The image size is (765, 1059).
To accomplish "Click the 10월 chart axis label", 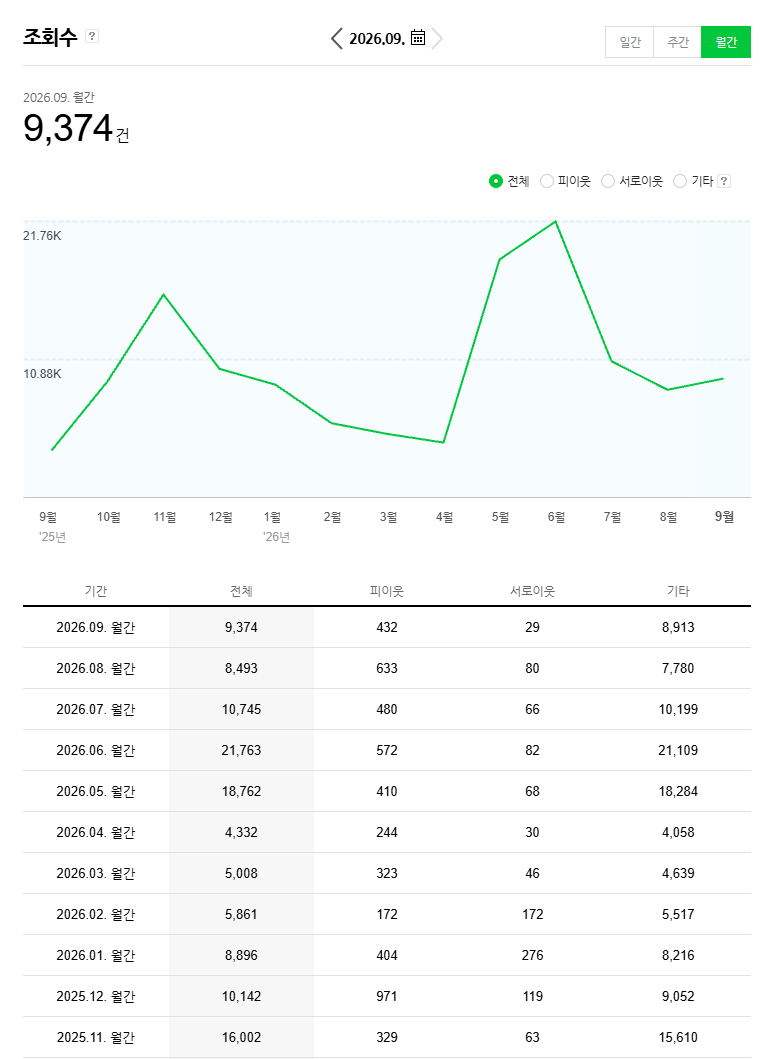I will 109,517.
